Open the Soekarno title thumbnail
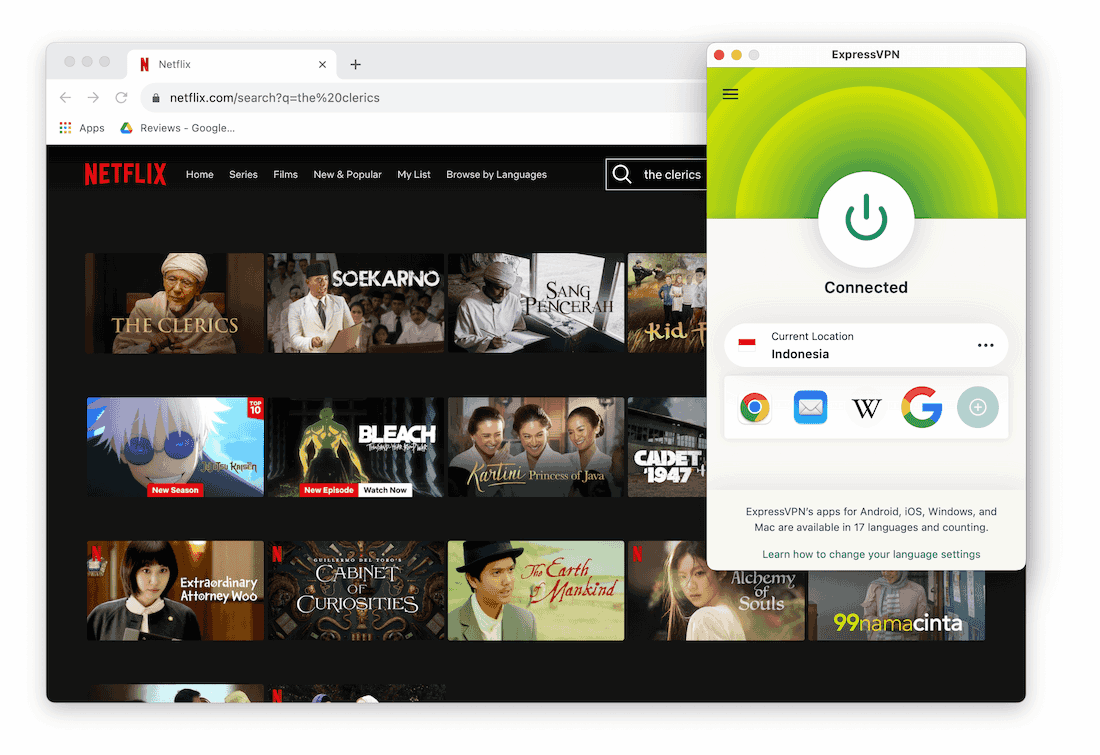 356,303
